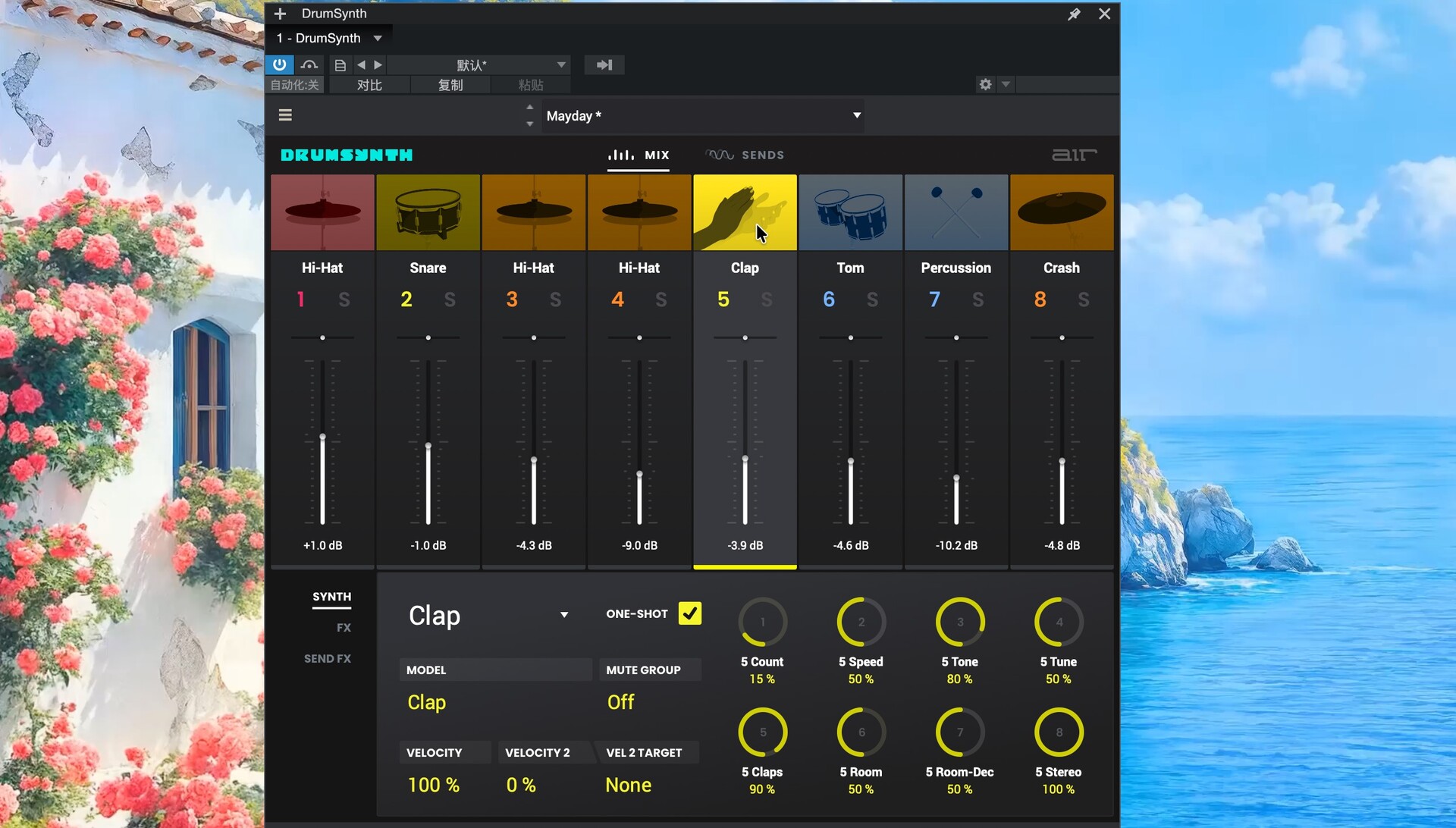This screenshot has width=1456, height=828.
Task: Click the Tom channel volume fader
Action: point(850,462)
